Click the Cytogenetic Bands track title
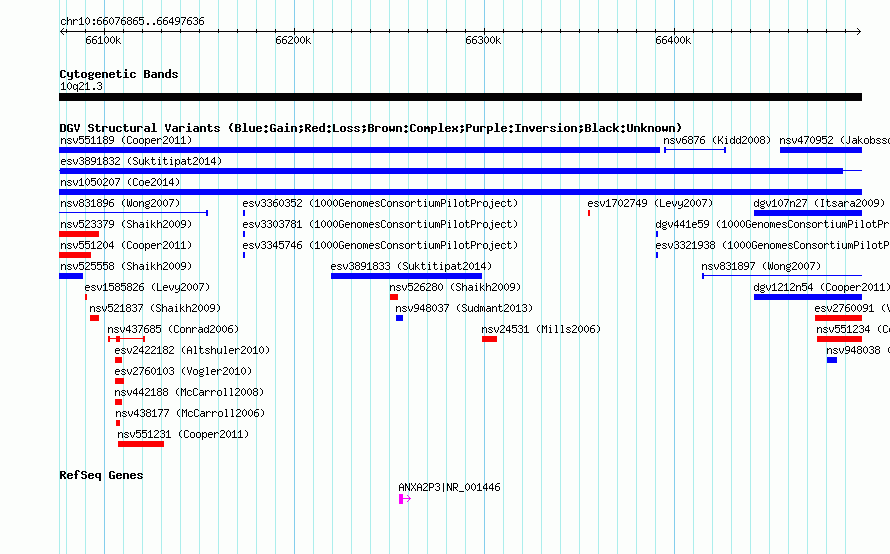The width and height of the screenshot is (890, 554). tap(119, 74)
